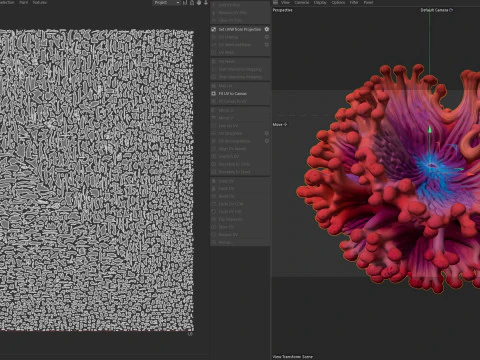Open the Camera menu of the viewport
This screenshot has height=360, width=480.
point(302,2)
